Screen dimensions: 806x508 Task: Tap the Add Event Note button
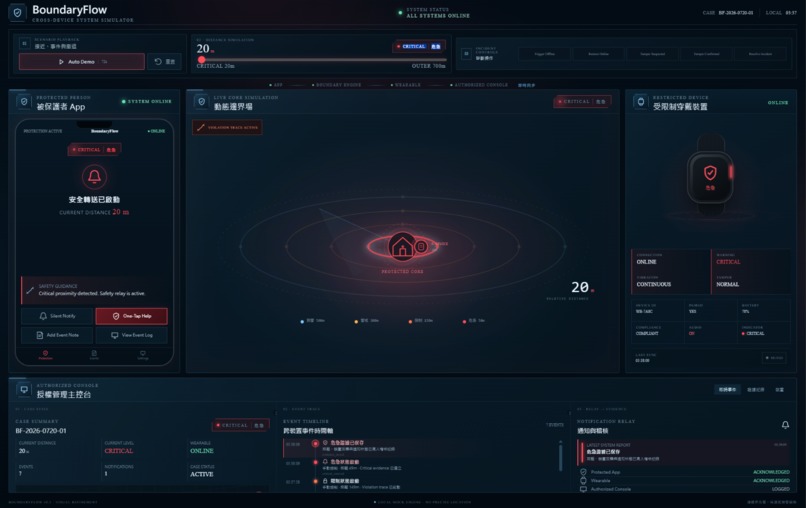(x=57, y=335)
